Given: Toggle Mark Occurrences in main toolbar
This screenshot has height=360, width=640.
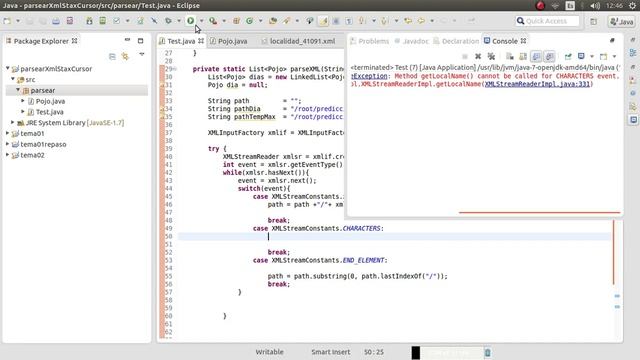Looking at the screenshot, I should point(323,21).
